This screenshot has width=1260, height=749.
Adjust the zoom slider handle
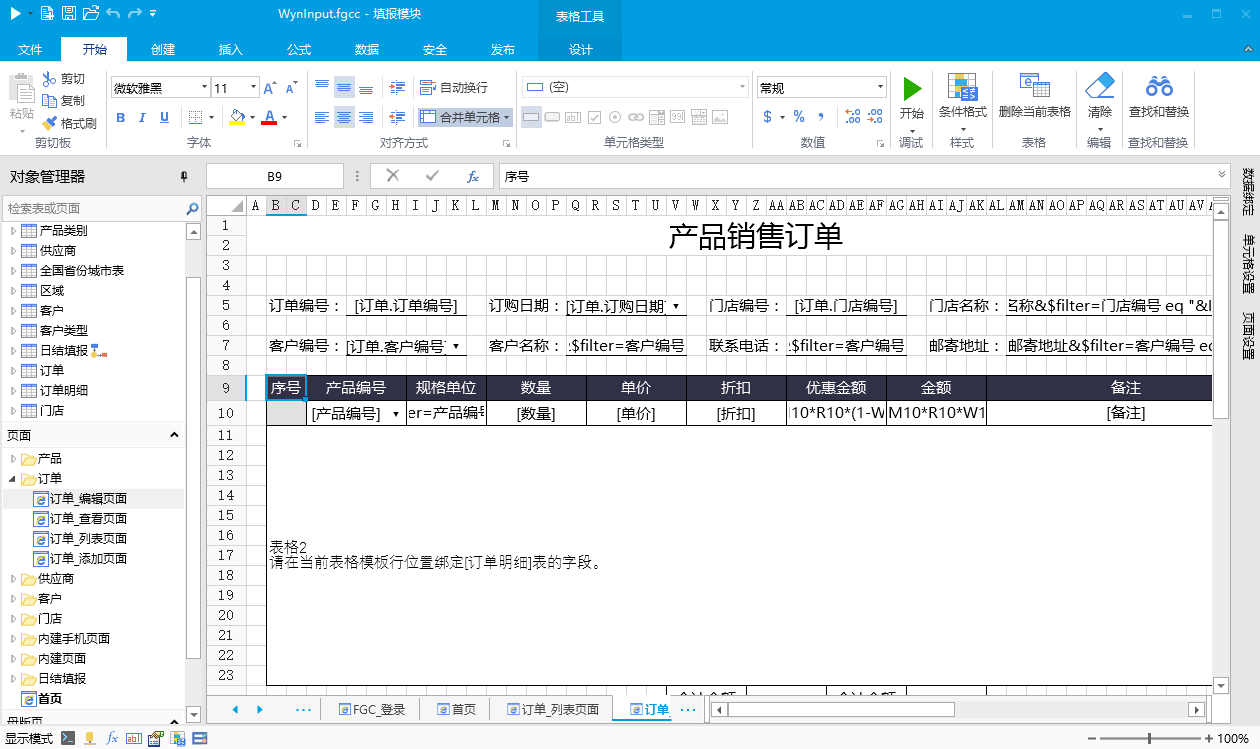1150,738
